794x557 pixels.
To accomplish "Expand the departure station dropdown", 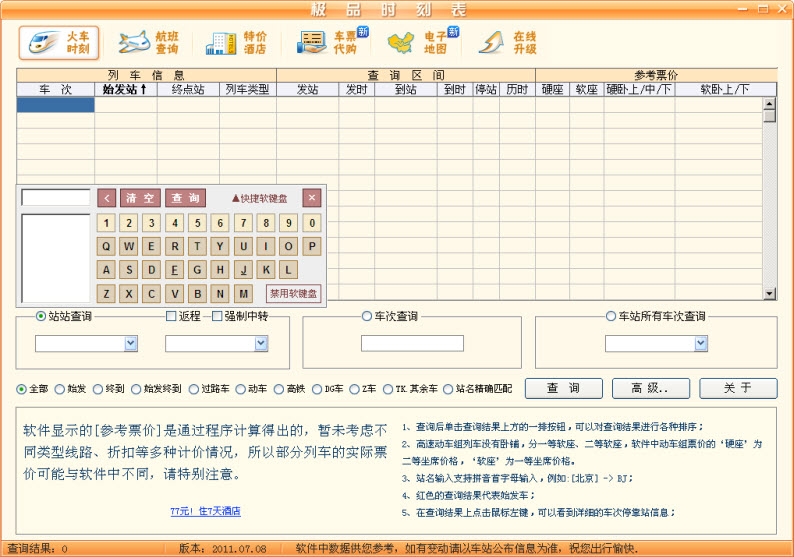I will (x=131, y=344).
